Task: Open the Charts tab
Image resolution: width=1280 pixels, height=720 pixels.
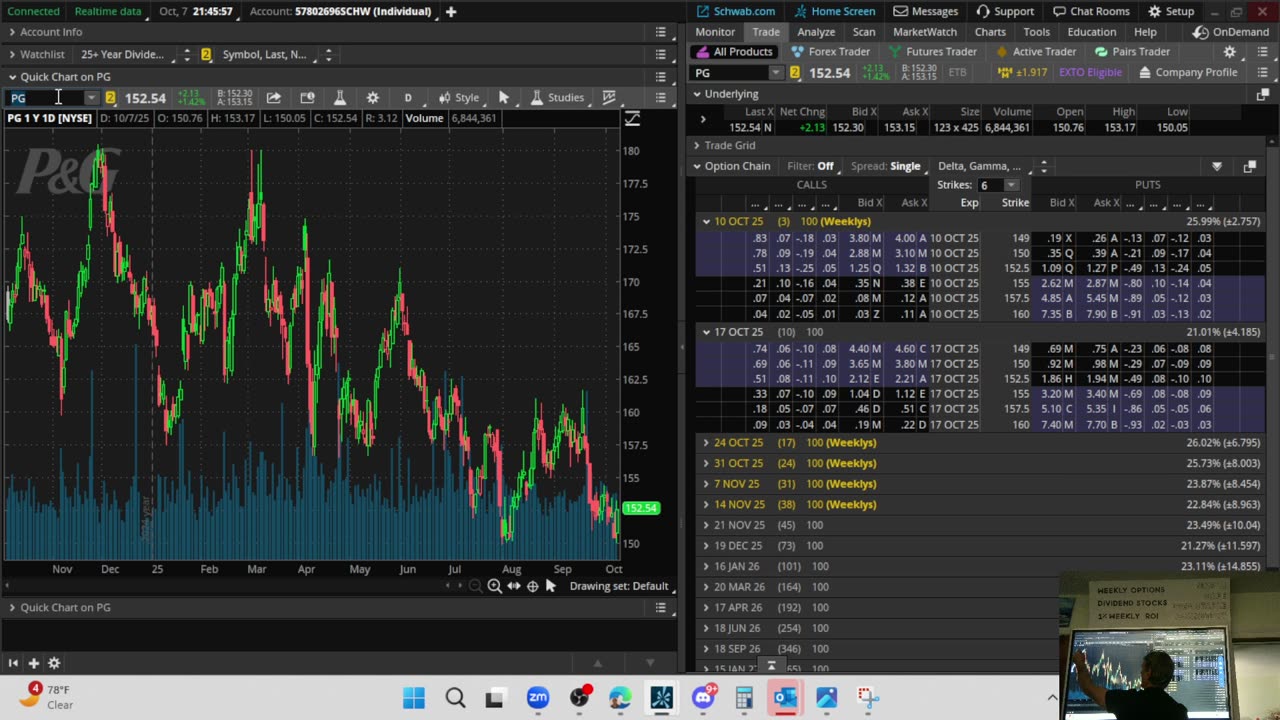Action: click(991, 32)
